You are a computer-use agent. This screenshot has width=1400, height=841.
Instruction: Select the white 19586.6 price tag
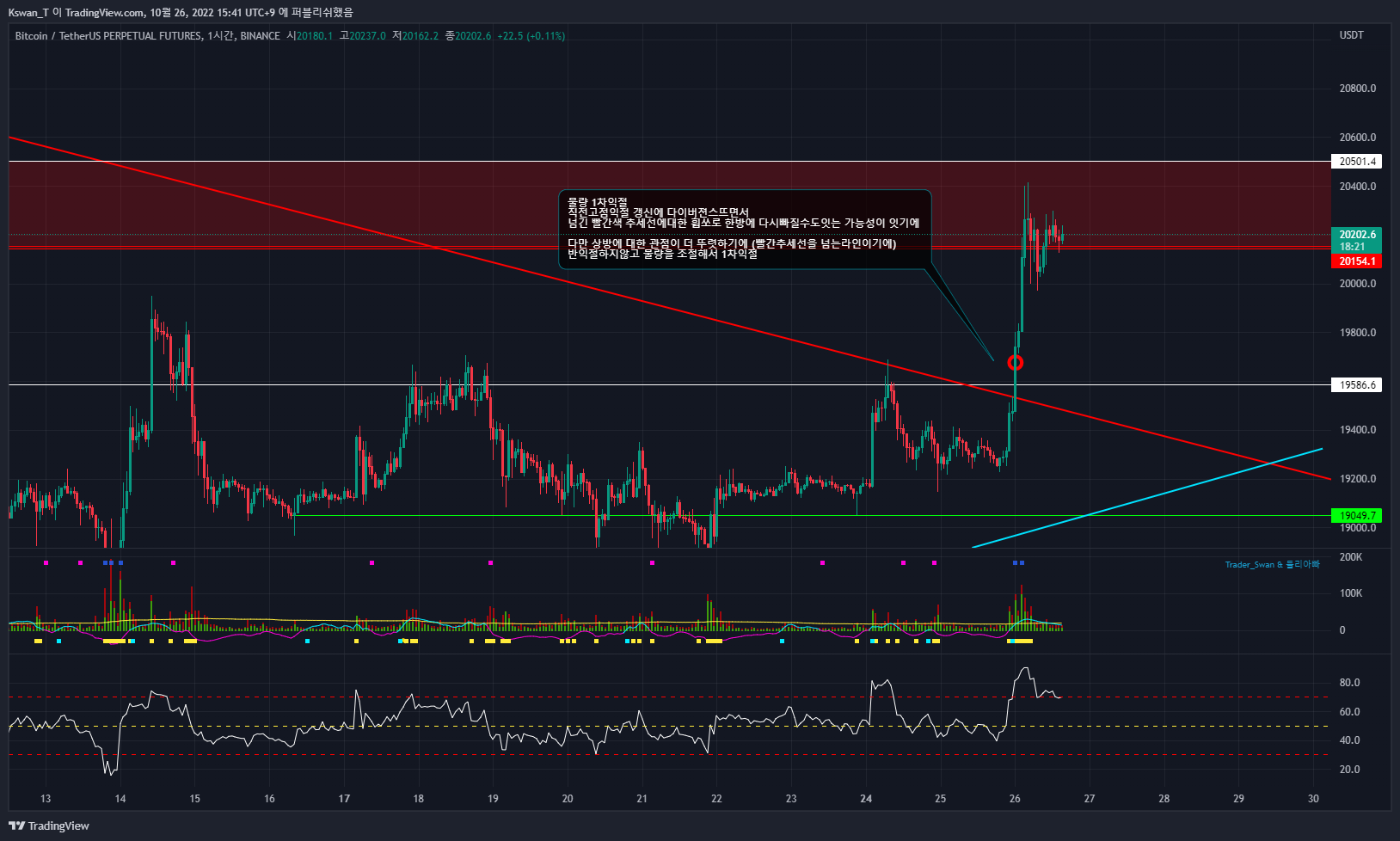1356,385
